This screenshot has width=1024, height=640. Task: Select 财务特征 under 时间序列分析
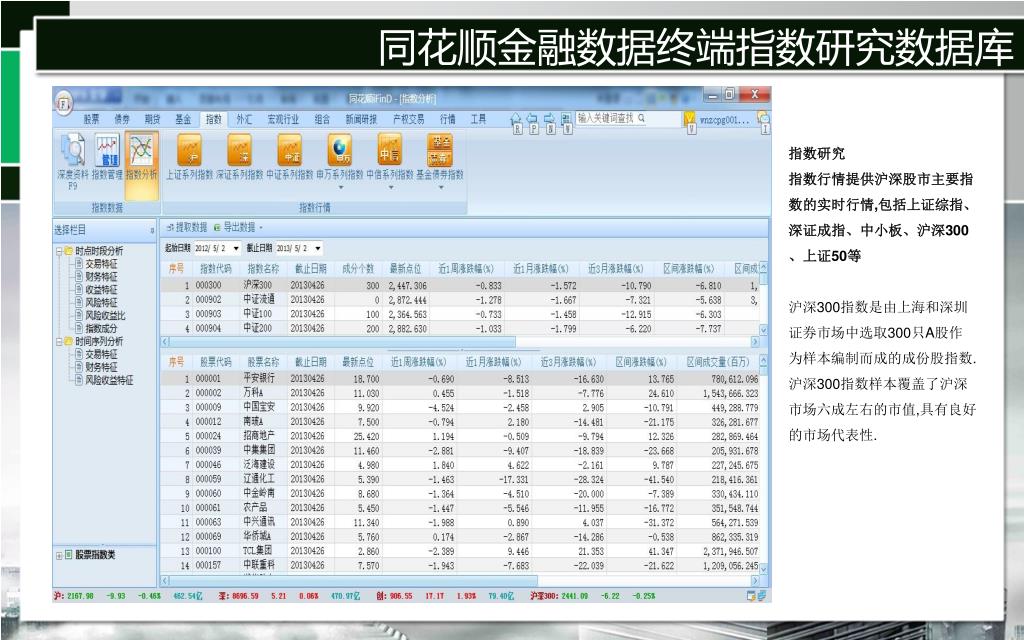pos(101,367)
